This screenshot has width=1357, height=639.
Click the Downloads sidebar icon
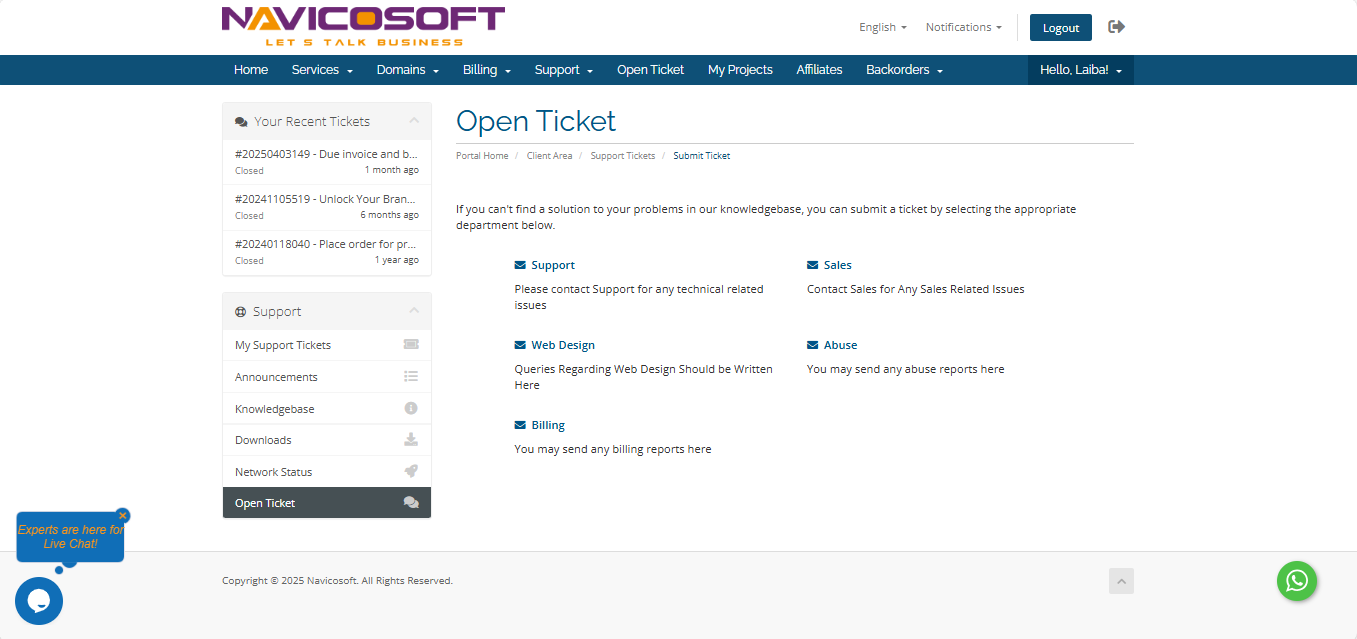411,440
